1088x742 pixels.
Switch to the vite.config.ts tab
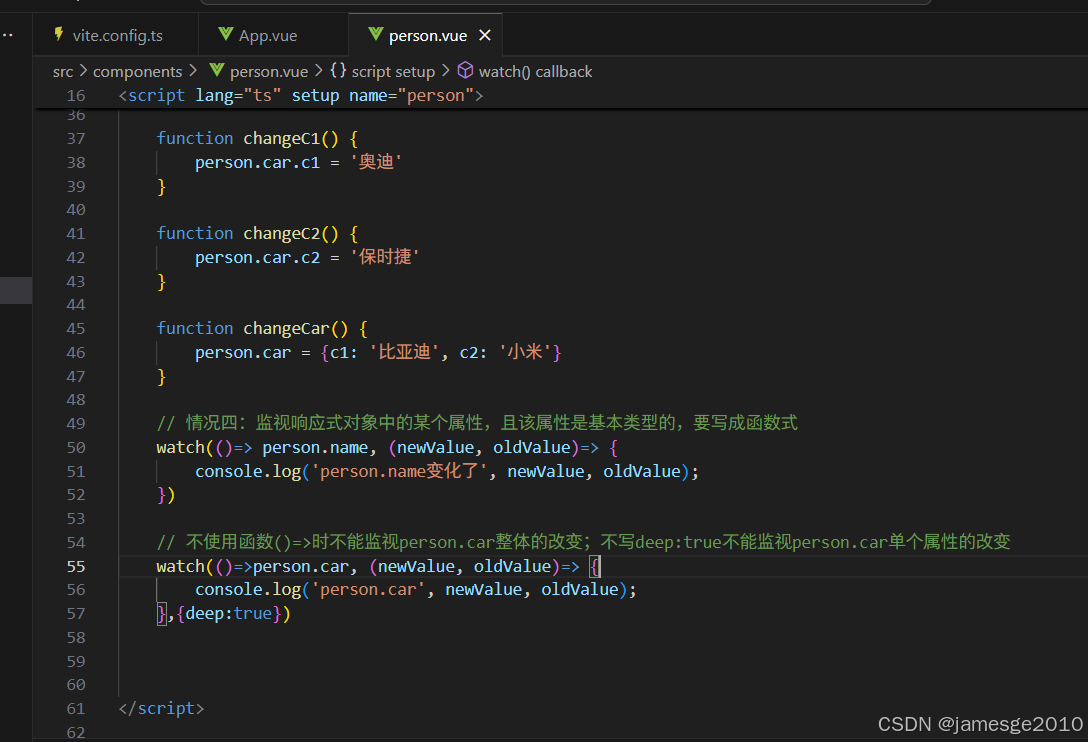[115, 35]
